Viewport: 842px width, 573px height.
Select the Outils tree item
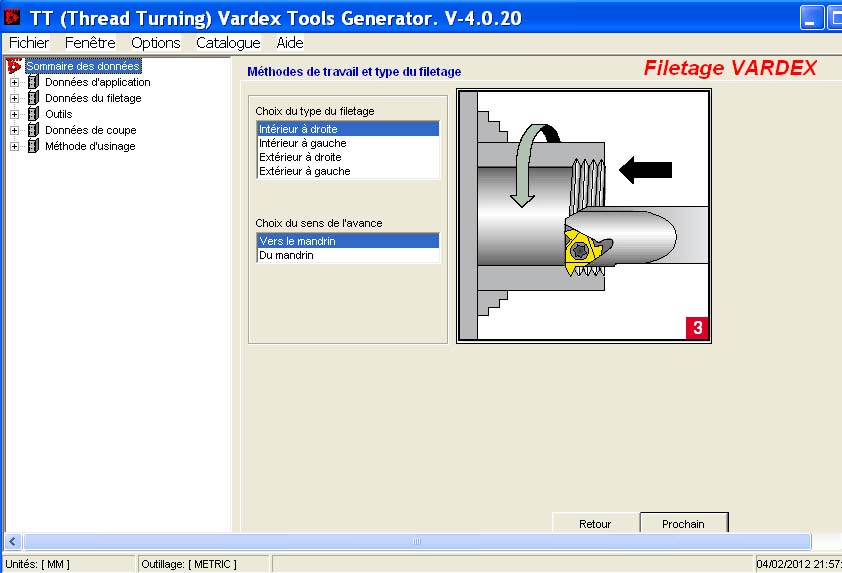click(x=59, y=114)
